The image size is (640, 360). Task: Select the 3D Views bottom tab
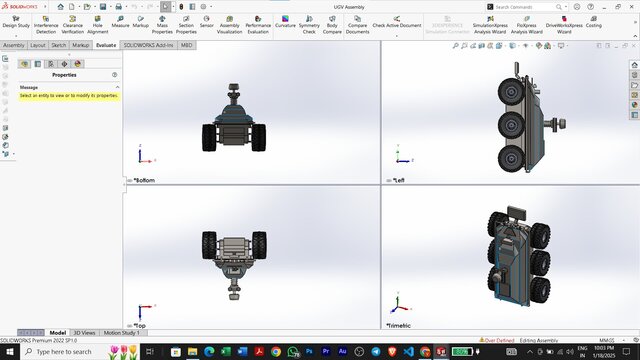[x=84, y=333]
